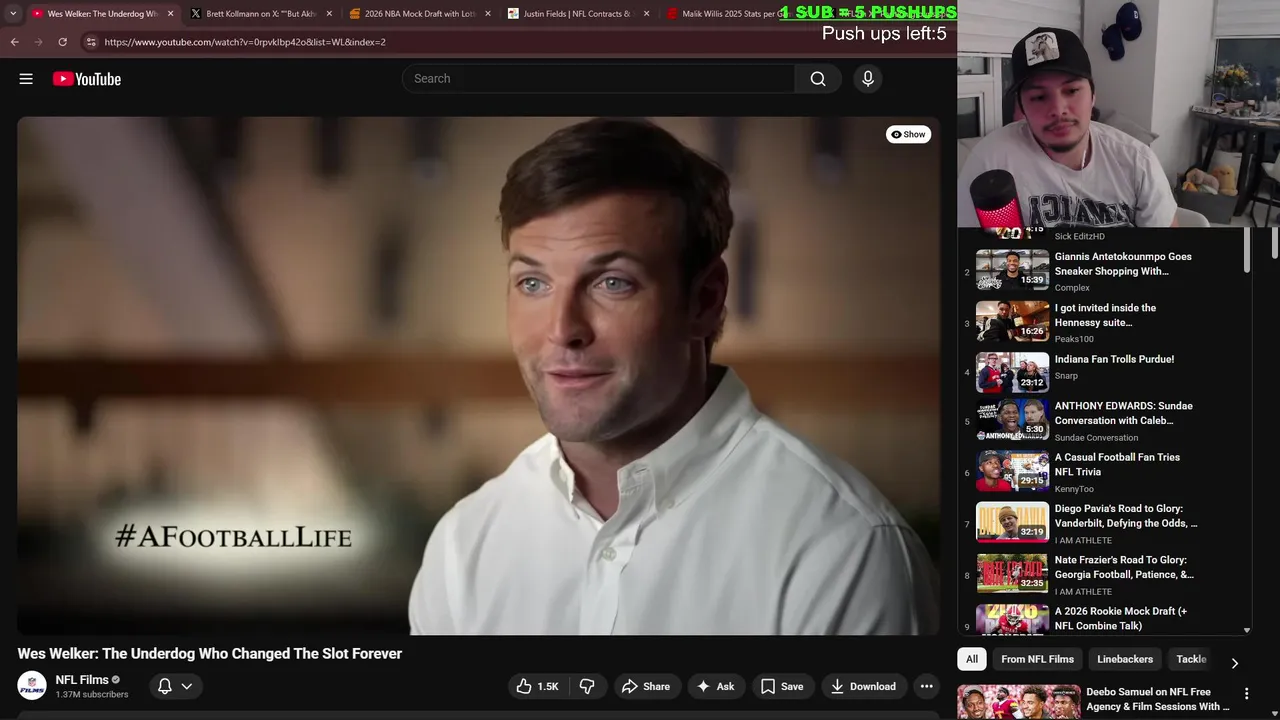
Task: Open NFL Films channel avatar
Action: click(x=32, y=686)
